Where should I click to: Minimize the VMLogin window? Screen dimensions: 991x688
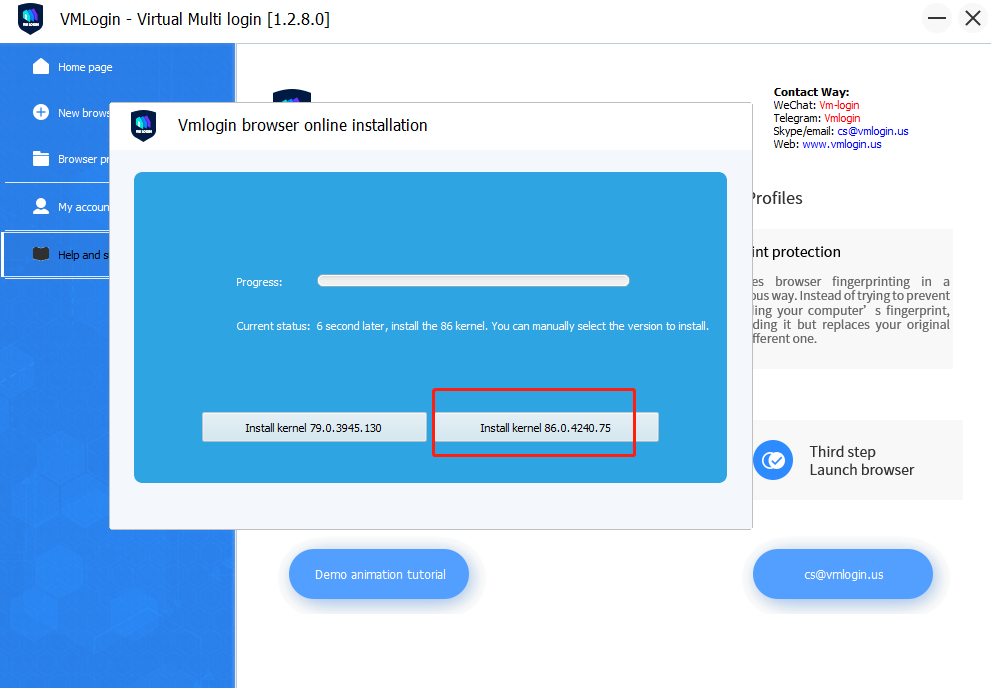937,18
